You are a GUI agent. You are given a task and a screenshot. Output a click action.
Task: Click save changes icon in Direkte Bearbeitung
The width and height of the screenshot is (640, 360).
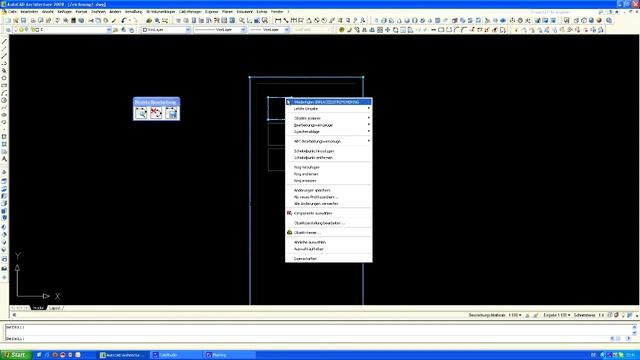pyautogui.click(x=171, y=113)
